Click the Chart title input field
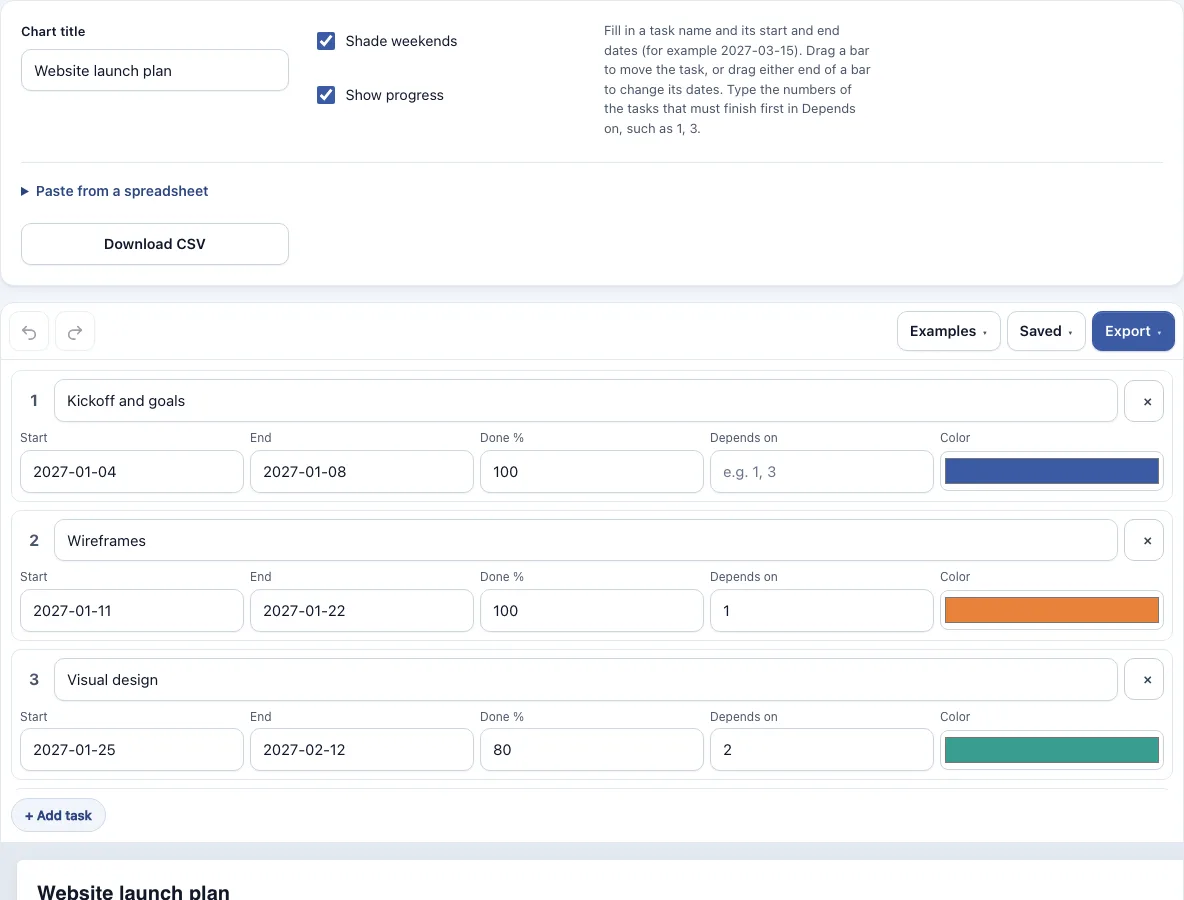This screenshot has height=900, width=1184. 155,70
